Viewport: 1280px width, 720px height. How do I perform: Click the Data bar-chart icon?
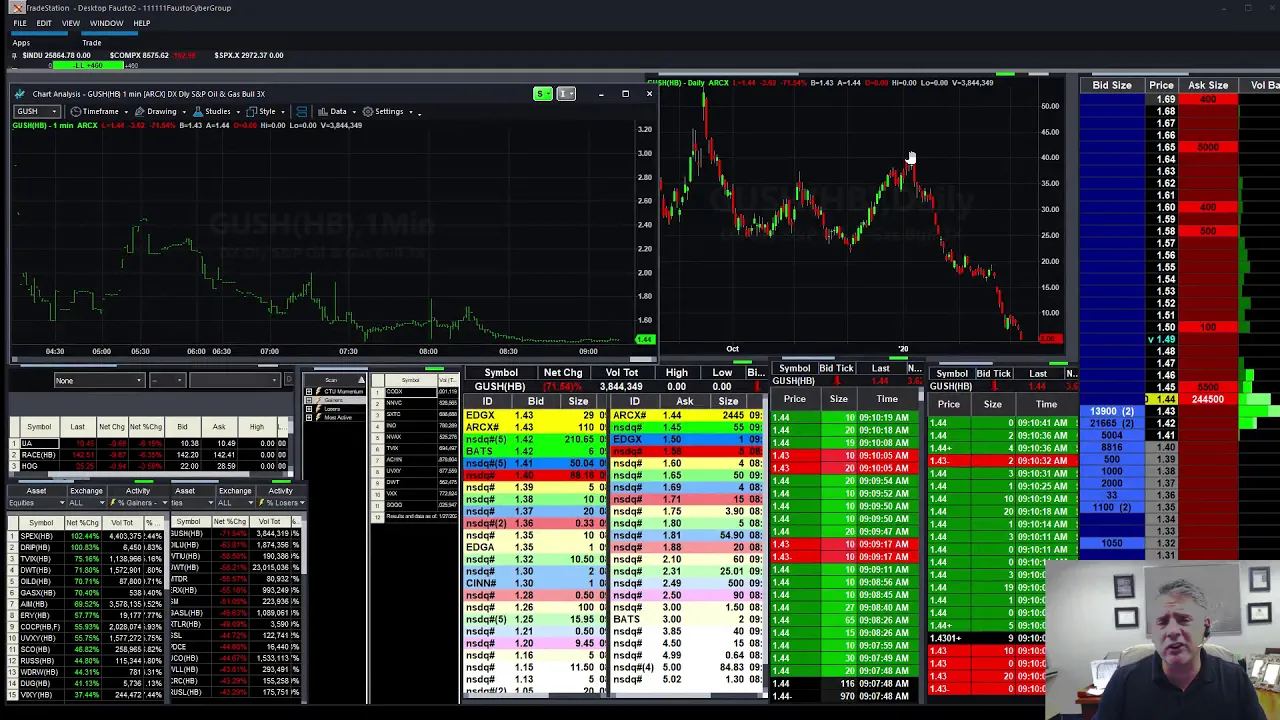[x=325, y=111]
